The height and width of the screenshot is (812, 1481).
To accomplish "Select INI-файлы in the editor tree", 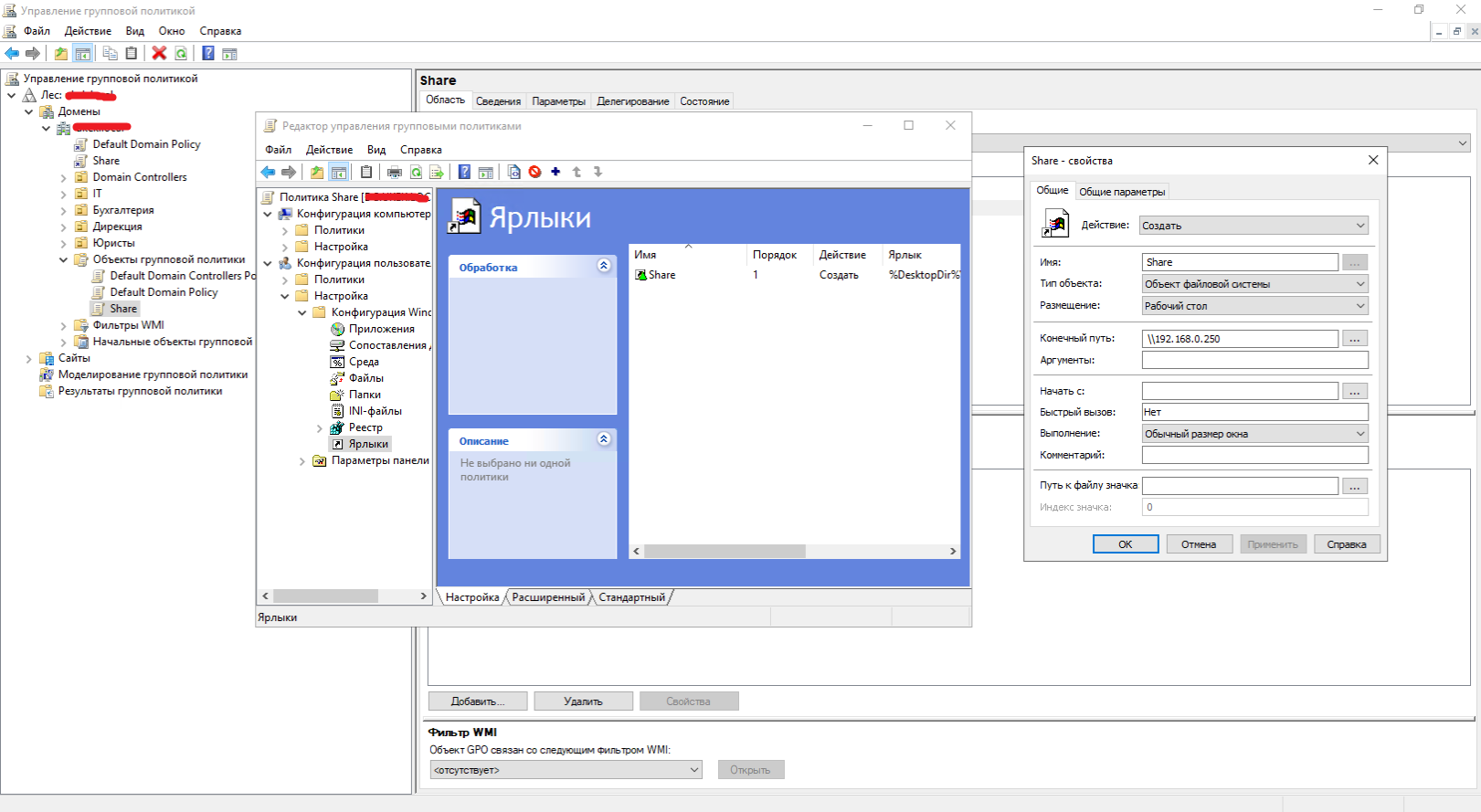I will (x=375, y=411).
